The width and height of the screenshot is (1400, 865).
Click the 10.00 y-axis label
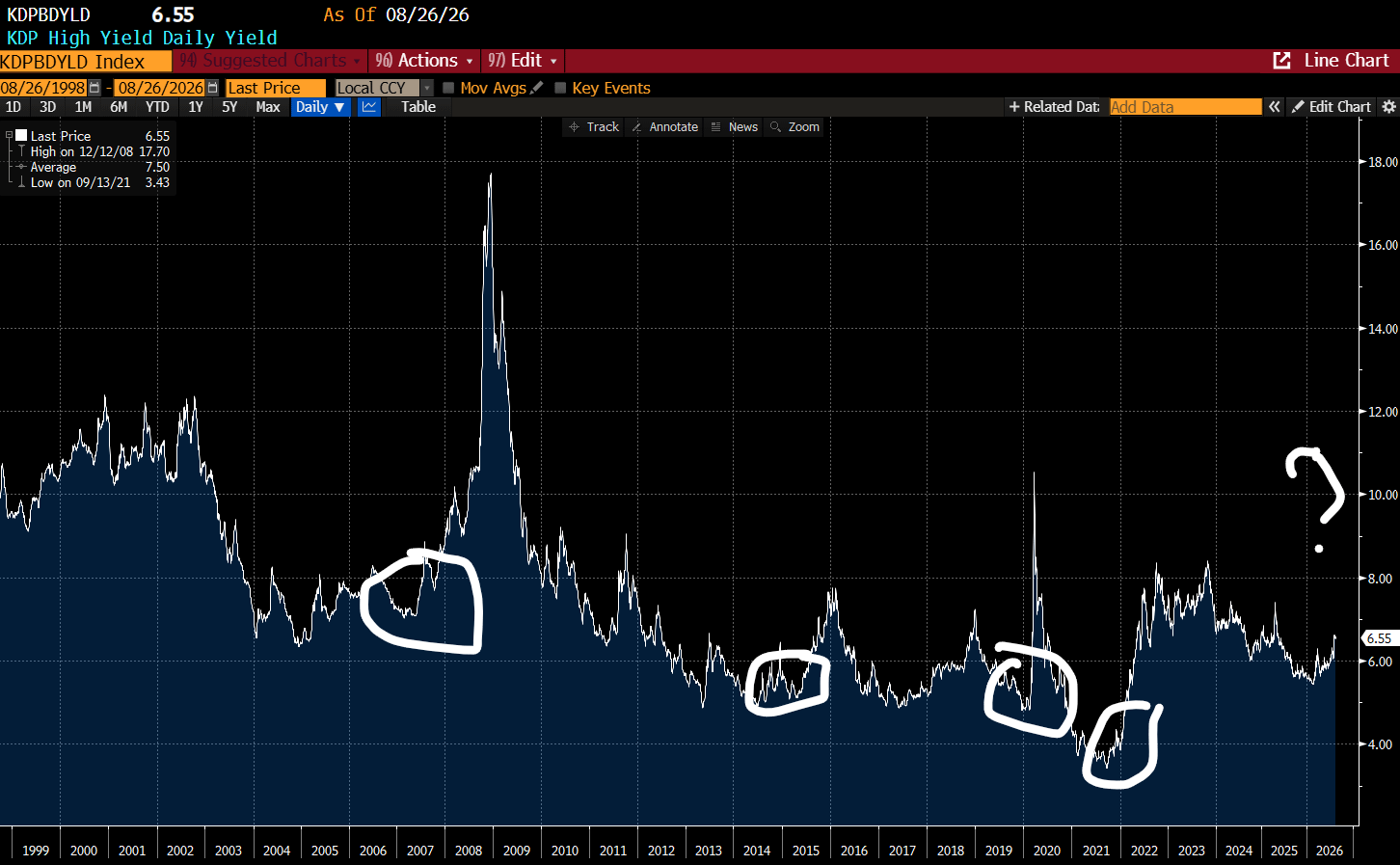pos(1383,495)
